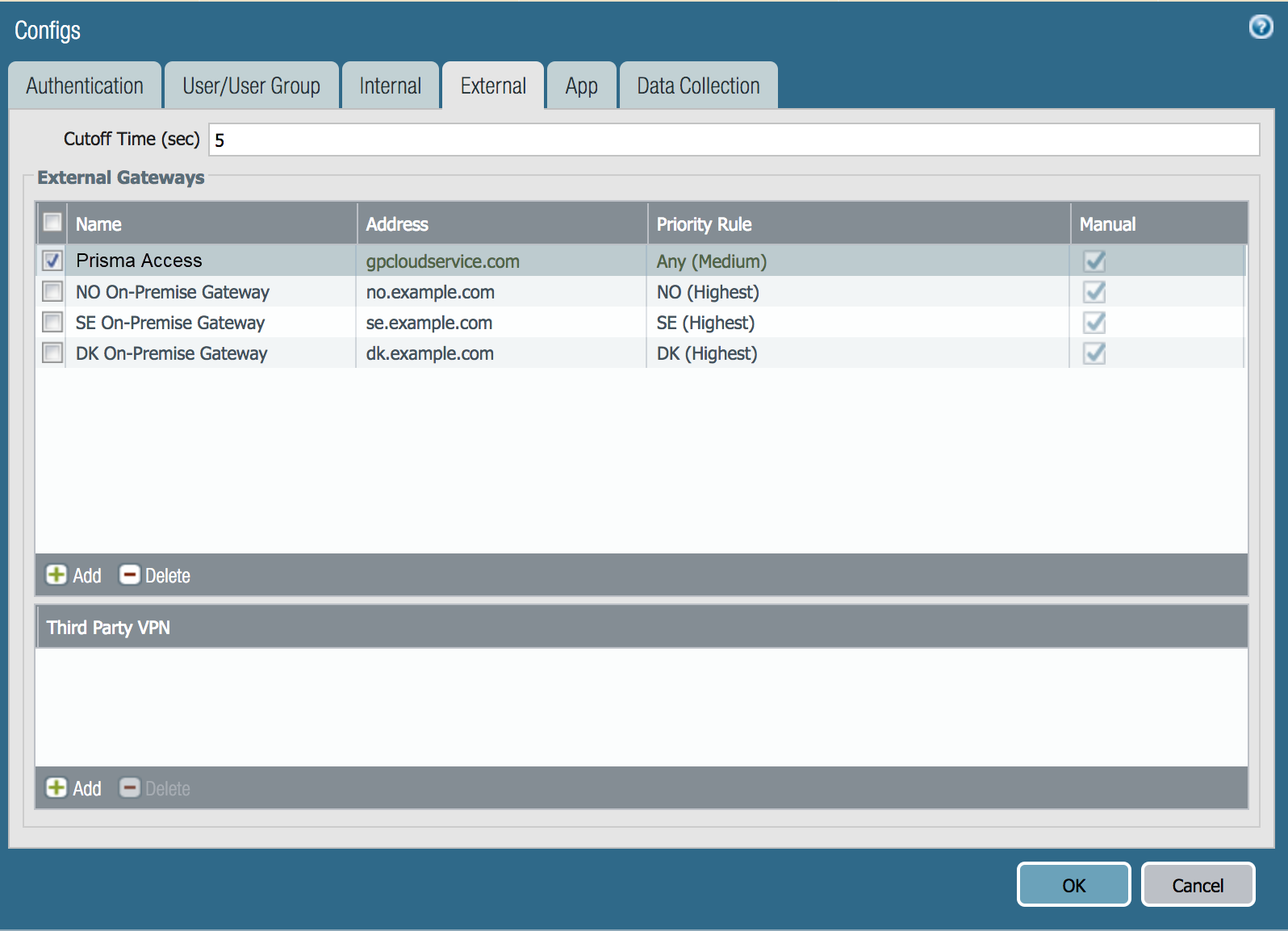Open the help icon in Configs header

click(1261, 27)
